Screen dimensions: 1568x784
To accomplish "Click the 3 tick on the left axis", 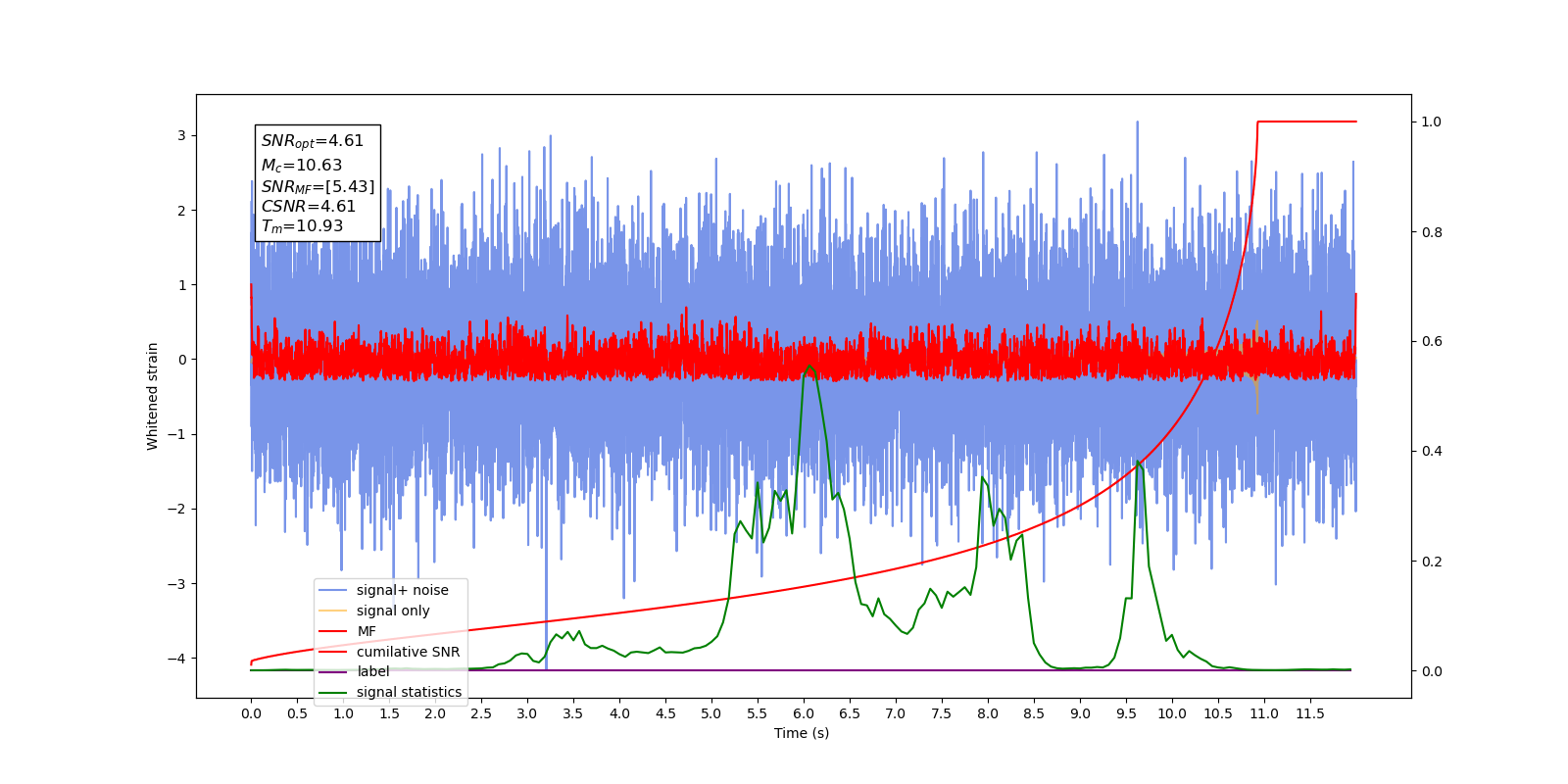I will 181,135.
